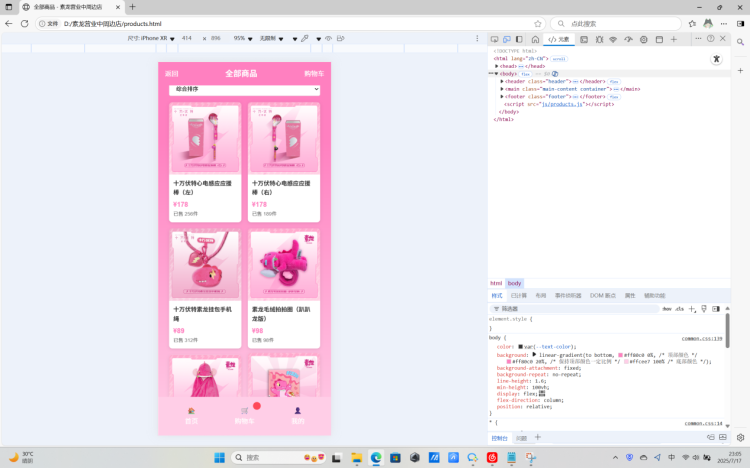Toggle the flex badge on header element
Viewport: 750px width, 468px height.
614,82
